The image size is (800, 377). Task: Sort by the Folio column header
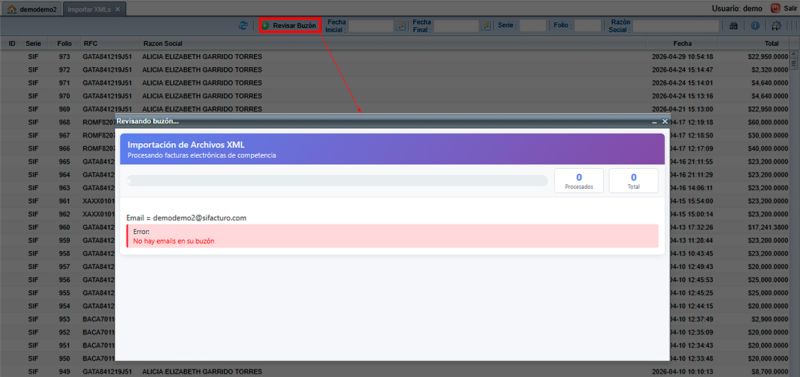[64, 44]
